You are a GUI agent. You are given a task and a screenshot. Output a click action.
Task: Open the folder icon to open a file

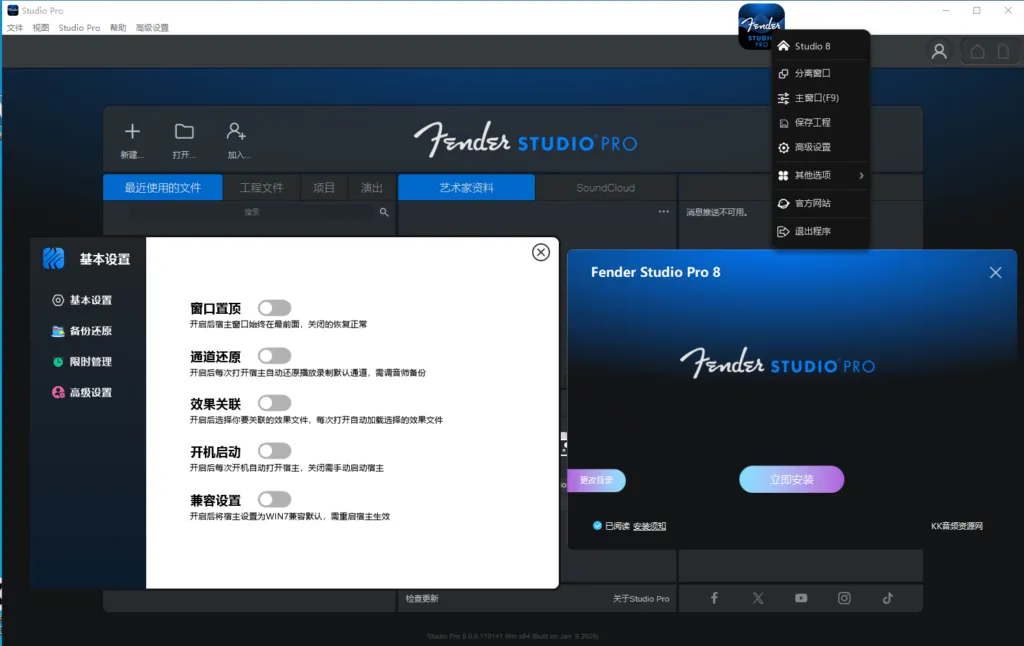coord(184,131)
